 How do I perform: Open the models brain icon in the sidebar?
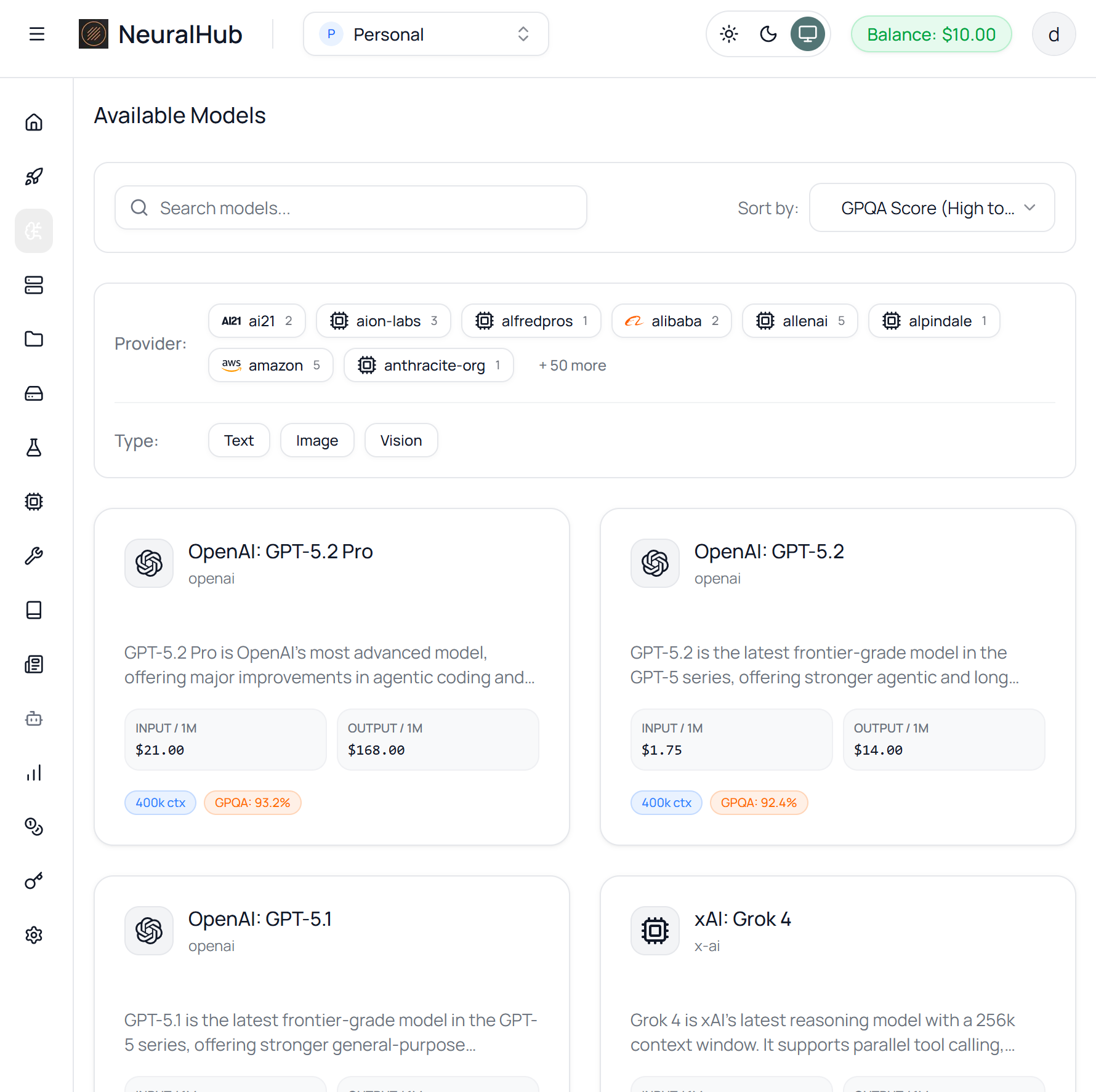click(34, 230)
